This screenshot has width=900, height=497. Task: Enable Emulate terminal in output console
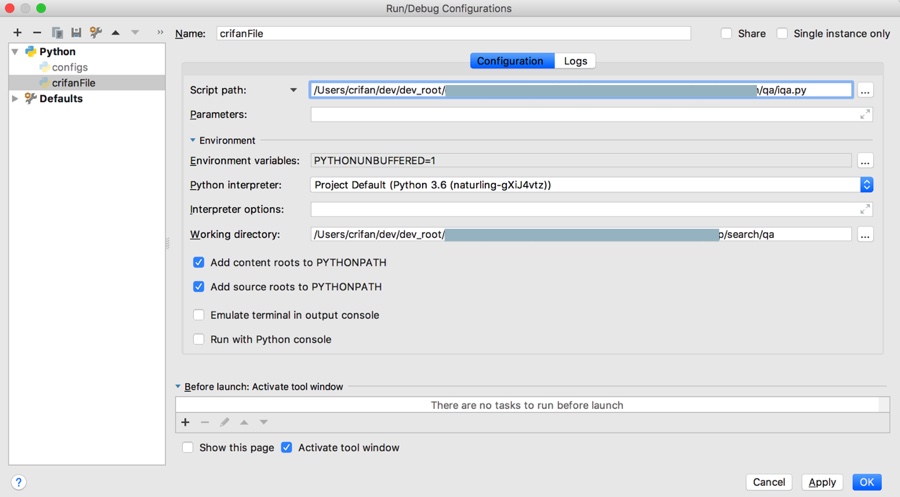199,315
